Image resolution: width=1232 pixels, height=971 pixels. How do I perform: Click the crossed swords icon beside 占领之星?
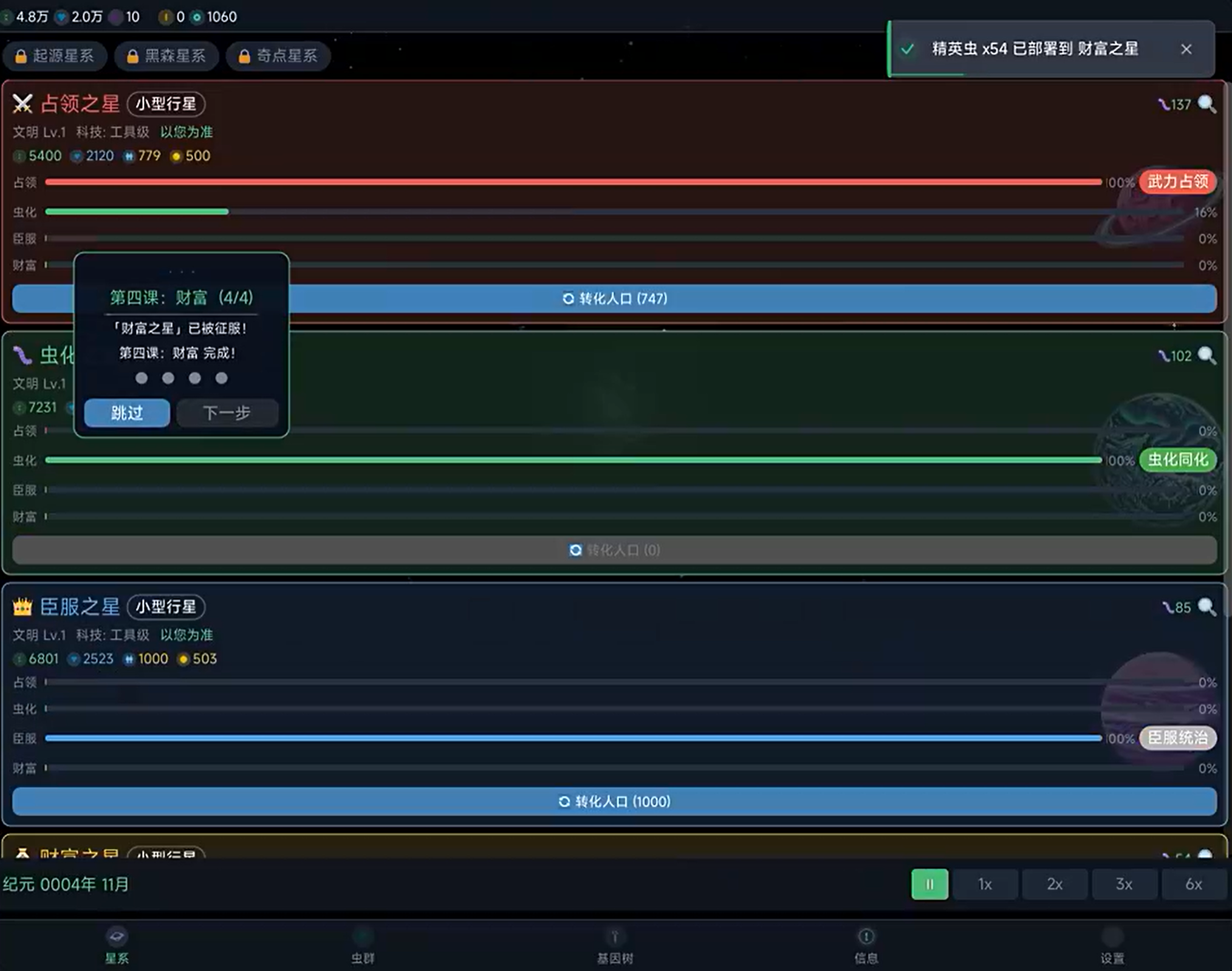(x=22, y=104)
